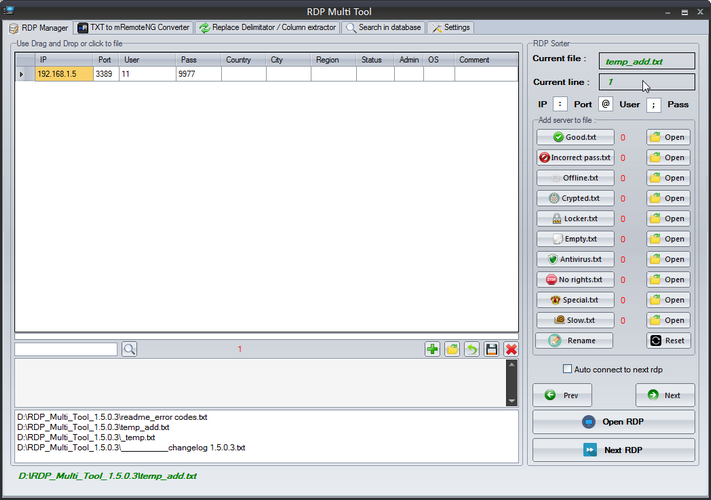Go to the next server with Next
711x500 pixels.
pos(665,395)
